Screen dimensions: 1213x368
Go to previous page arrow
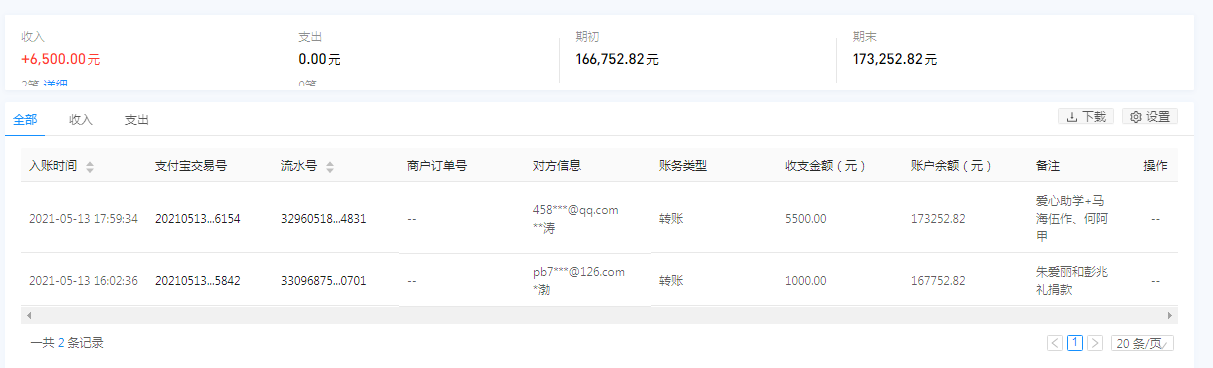point(1055,343)
